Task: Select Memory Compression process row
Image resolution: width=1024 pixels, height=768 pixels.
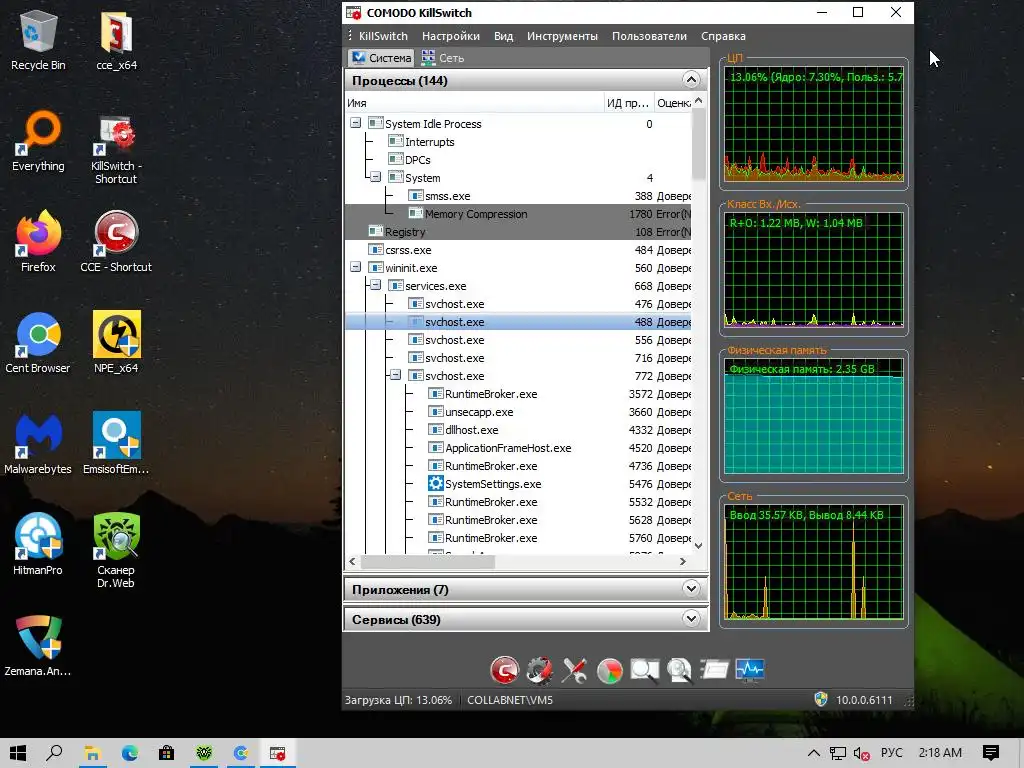Action: coord(518,214)
